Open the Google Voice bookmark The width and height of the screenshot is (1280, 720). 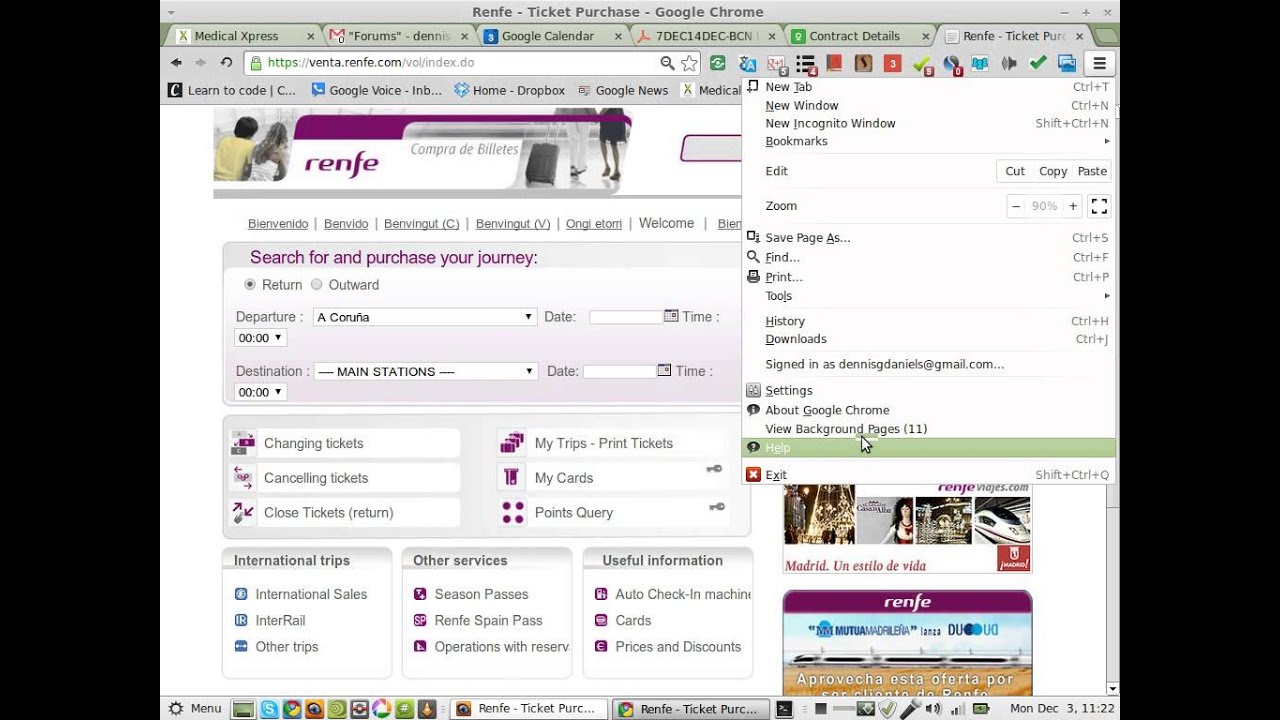pos(377,90)
